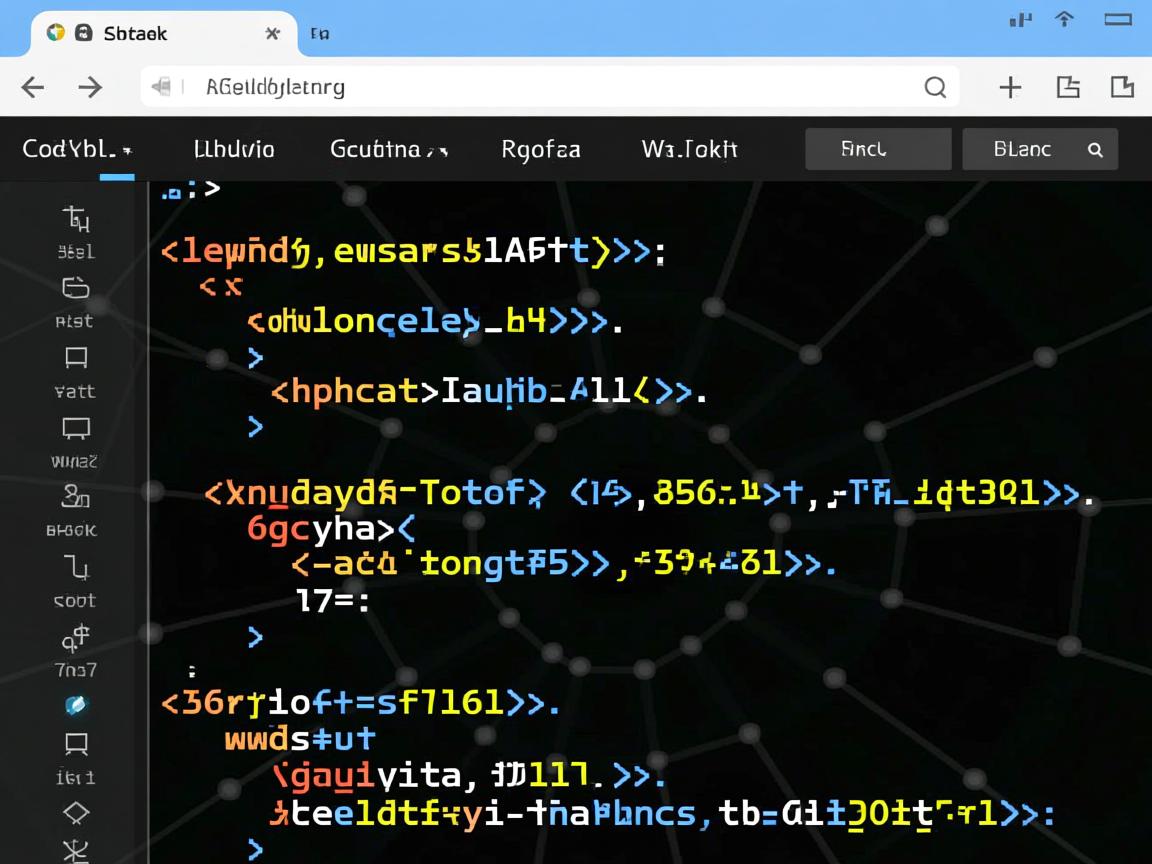Open the vatt panel icon in sidebar
The image size is (1152, 864).
pos(76,358)
